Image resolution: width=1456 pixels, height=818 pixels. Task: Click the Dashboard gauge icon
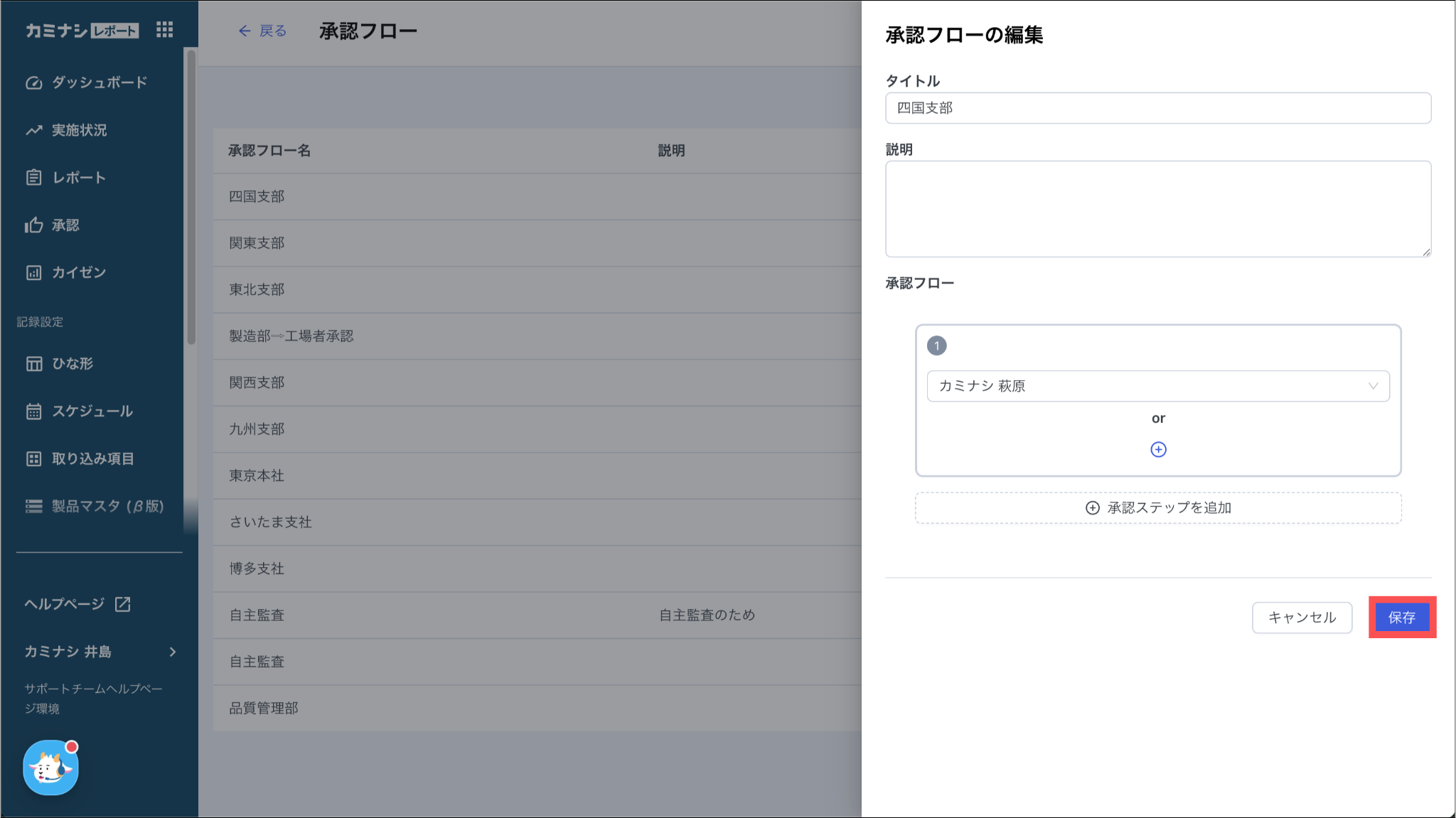33,82
